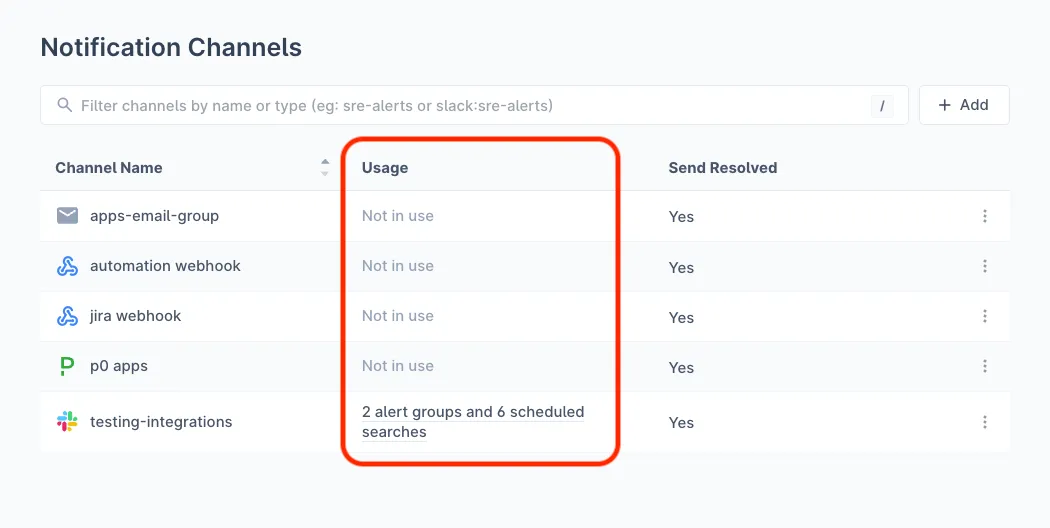Sort the list by Channel Name arrows
The width and height of the screenshot is (1050, 528).
click(325, 168)
